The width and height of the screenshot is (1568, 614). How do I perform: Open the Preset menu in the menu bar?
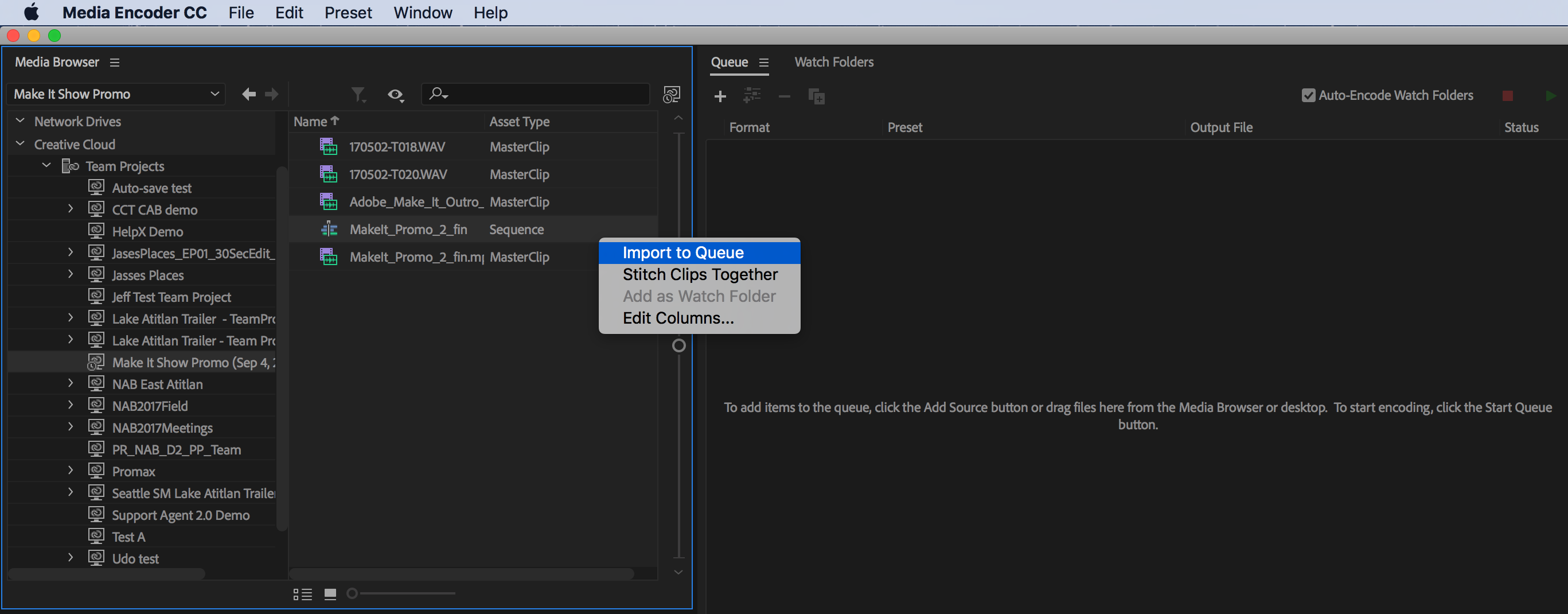pos(348,12)
